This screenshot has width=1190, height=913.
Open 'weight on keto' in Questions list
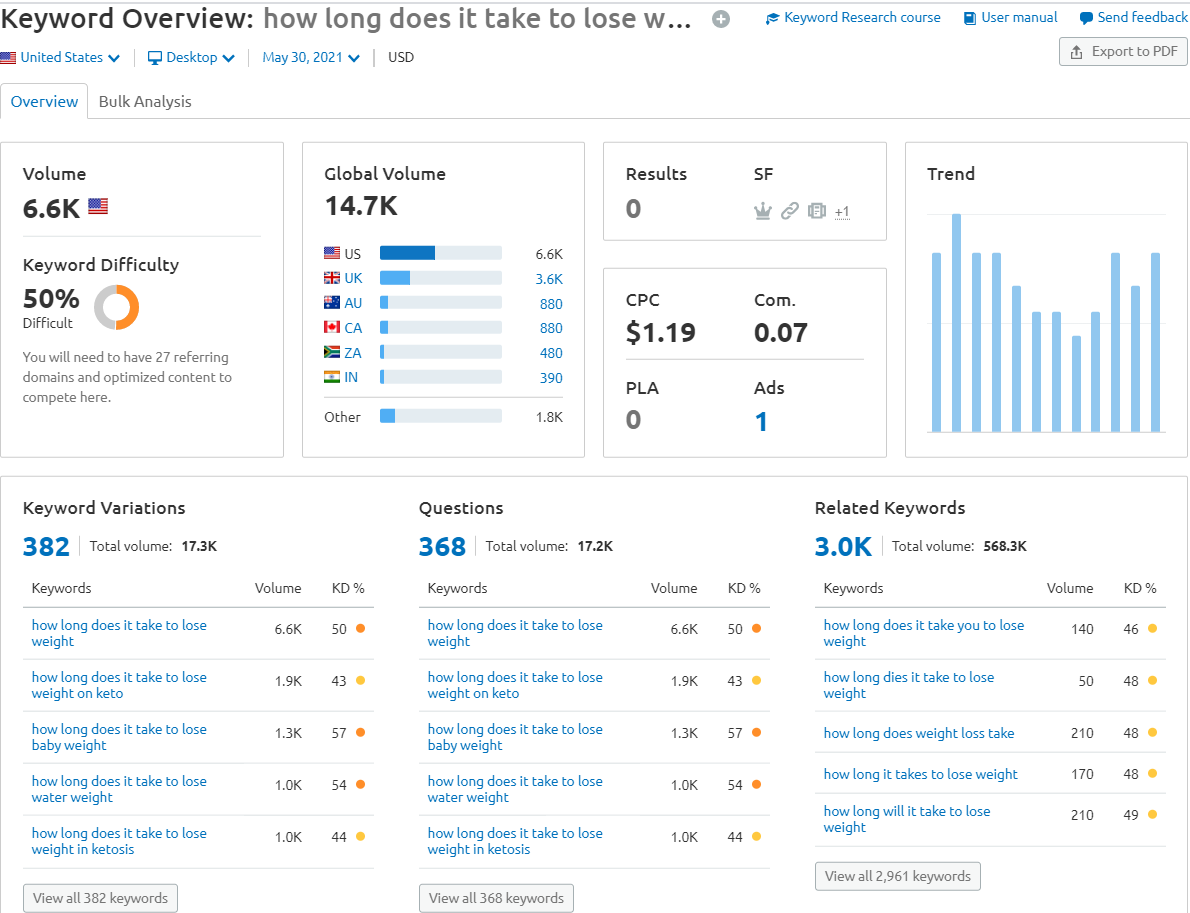[x=515, y=685]
